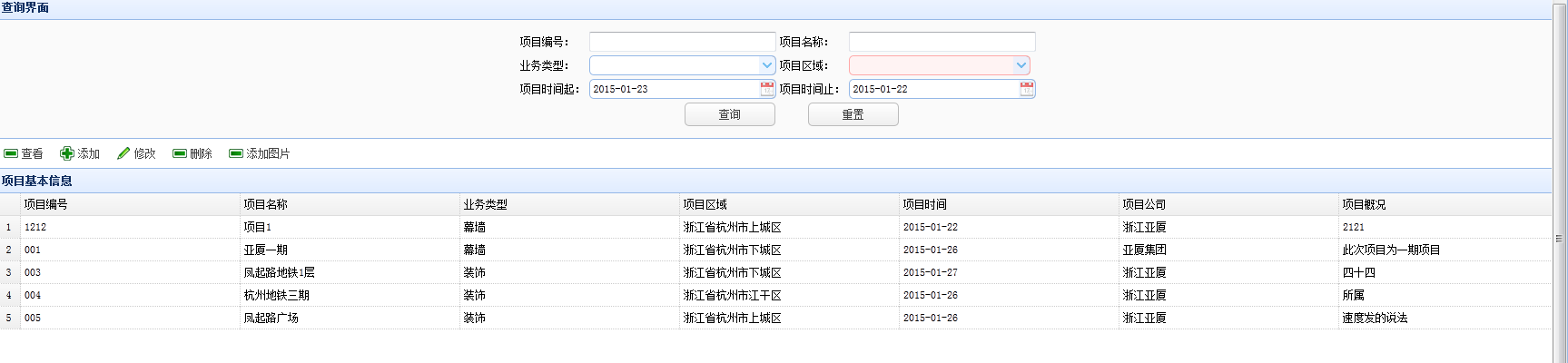1568x363 pixels.
Task: Click the 亚厦集团 company cell
Action: 1228,250
